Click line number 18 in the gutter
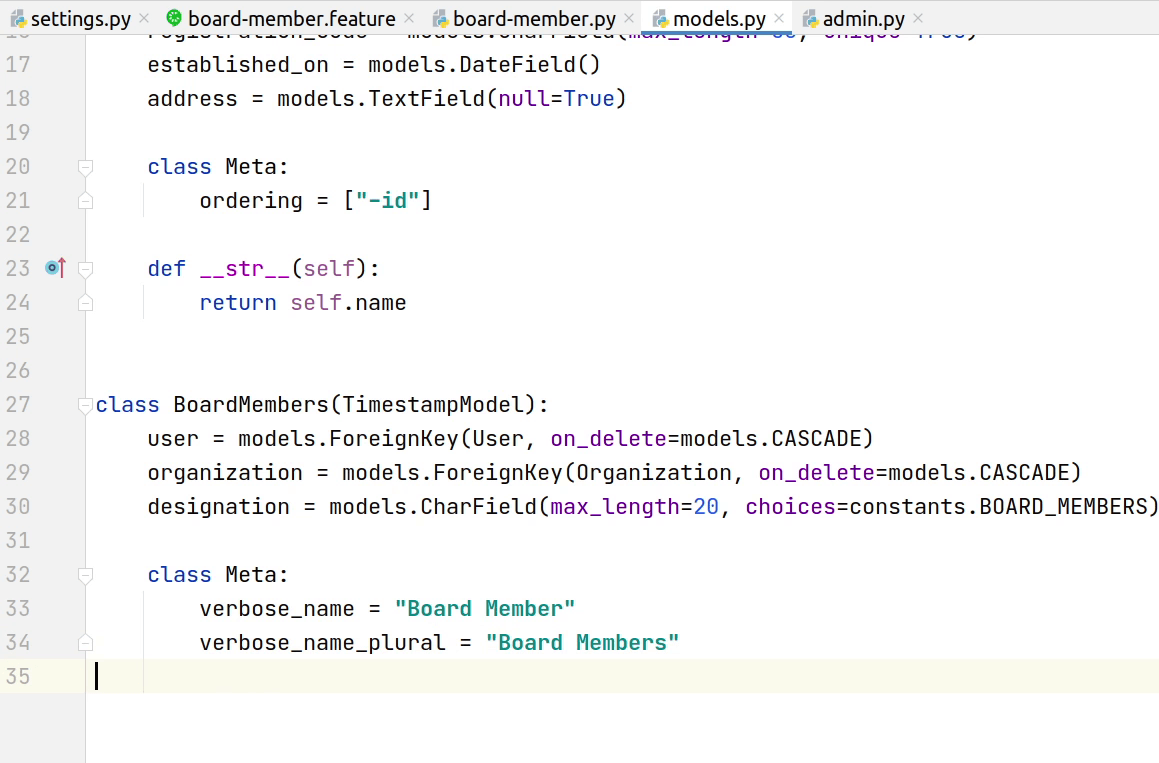The height and width of the screenshot is (763, 1159). [x=18, y=98]
